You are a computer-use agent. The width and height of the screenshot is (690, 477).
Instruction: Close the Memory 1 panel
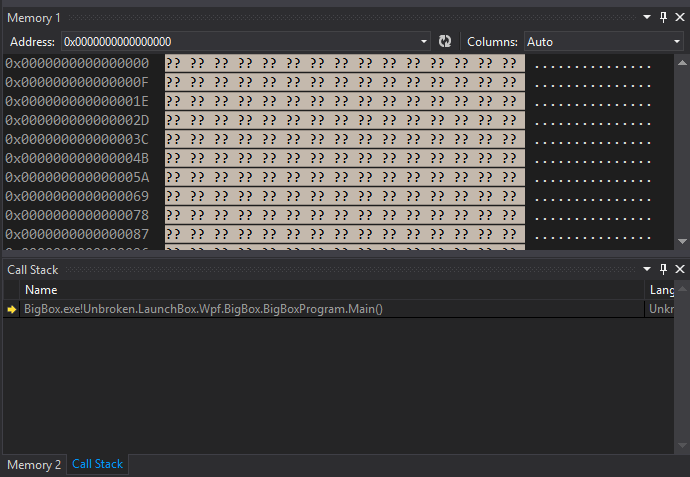point(680,18)
